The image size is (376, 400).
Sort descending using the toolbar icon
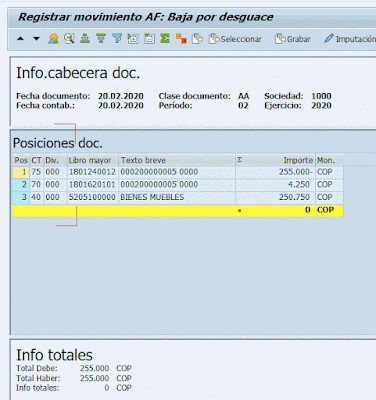pyautogui.click(x=101, y=39)
